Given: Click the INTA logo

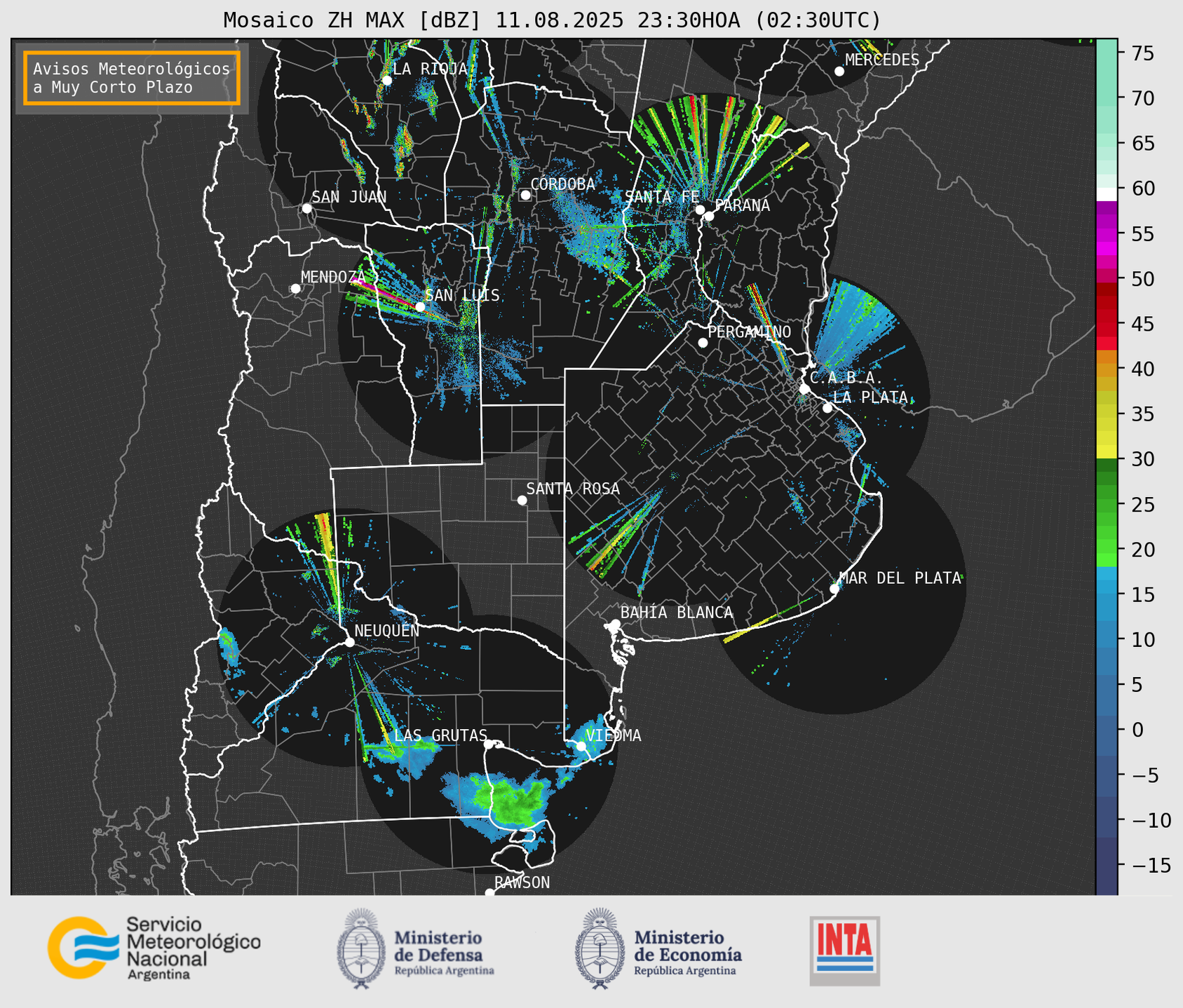Looking at the screenshot, I should 844,951.
